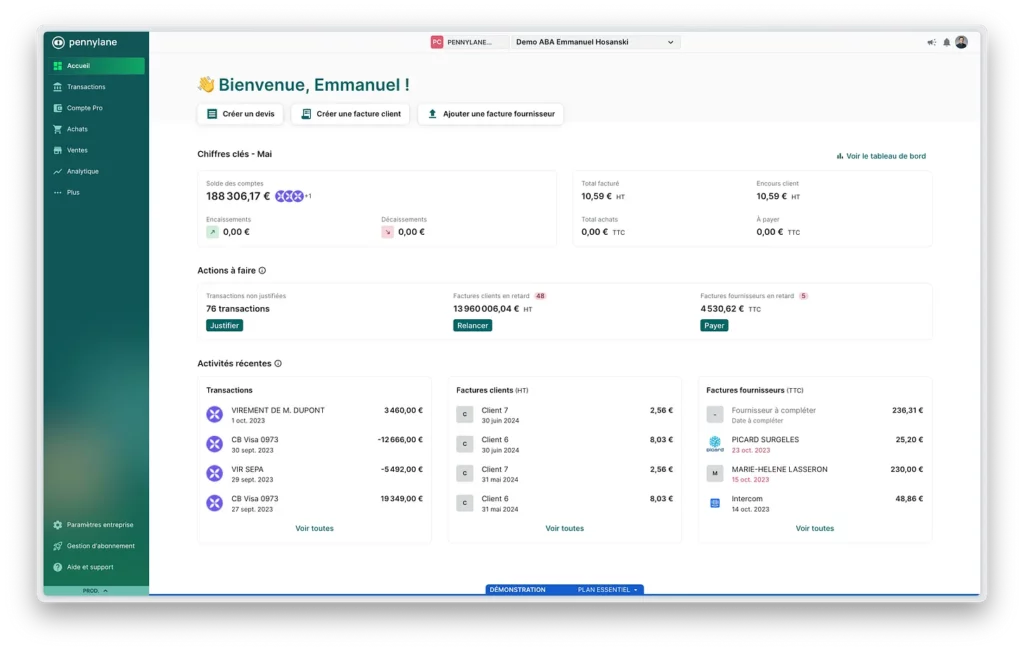The height and width of the screenshot is (651, 1024).
Task: Open Voir le tableau de bord link
Action: [881, 157]
